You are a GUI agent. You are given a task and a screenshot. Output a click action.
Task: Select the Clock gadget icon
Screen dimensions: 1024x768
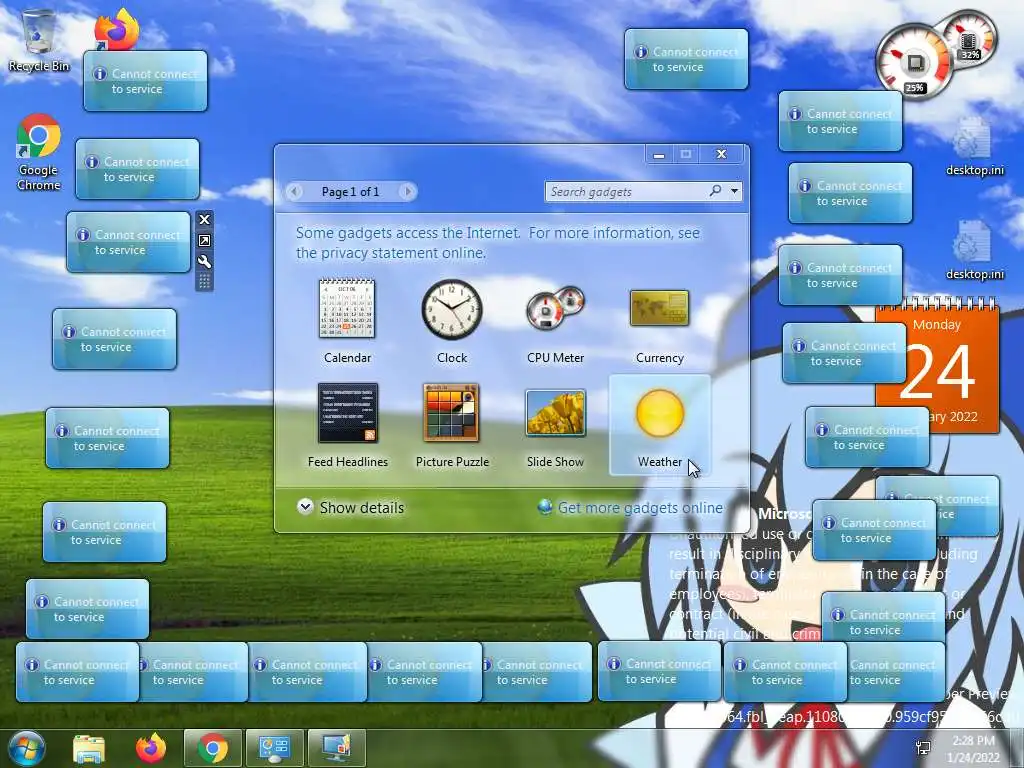pos(452,310)
